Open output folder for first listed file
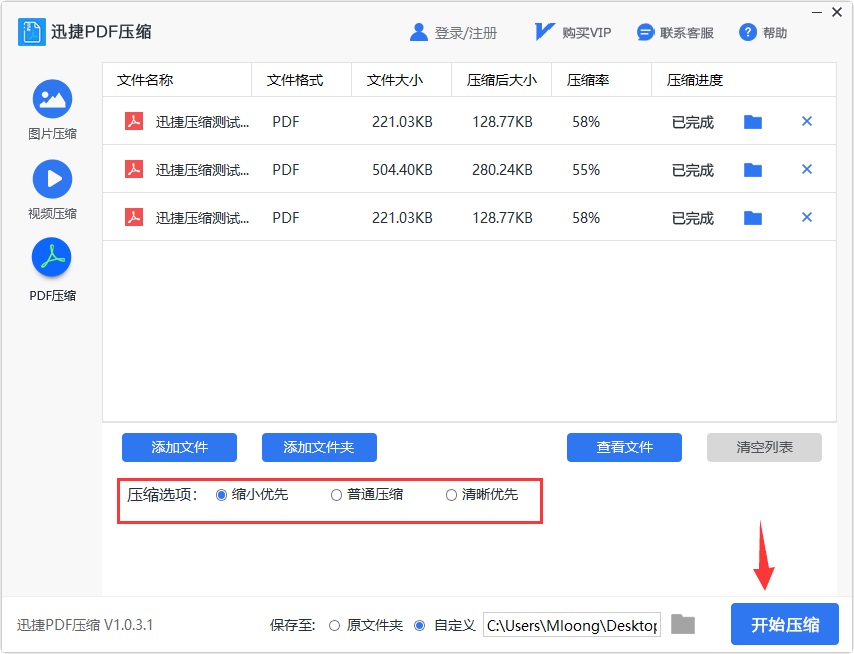 pos(753,122)
